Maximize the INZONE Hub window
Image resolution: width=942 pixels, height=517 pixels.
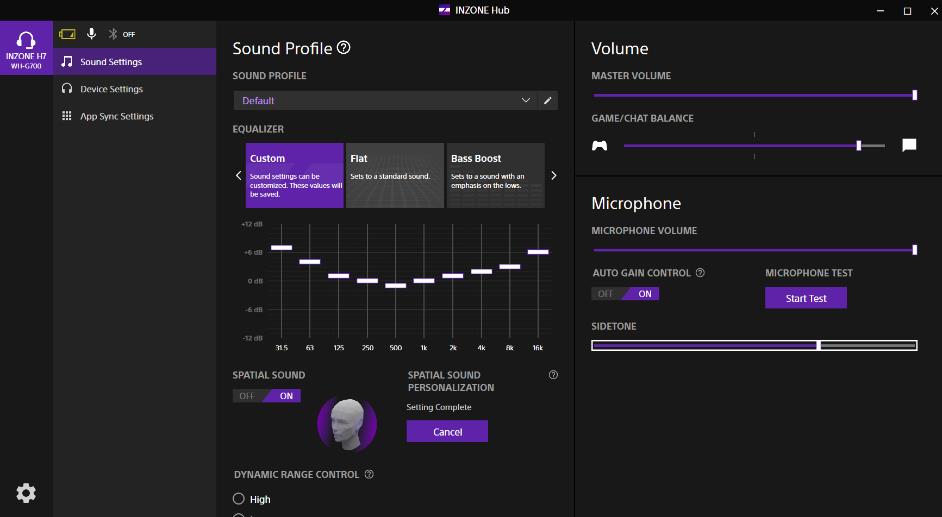[907, 10]
